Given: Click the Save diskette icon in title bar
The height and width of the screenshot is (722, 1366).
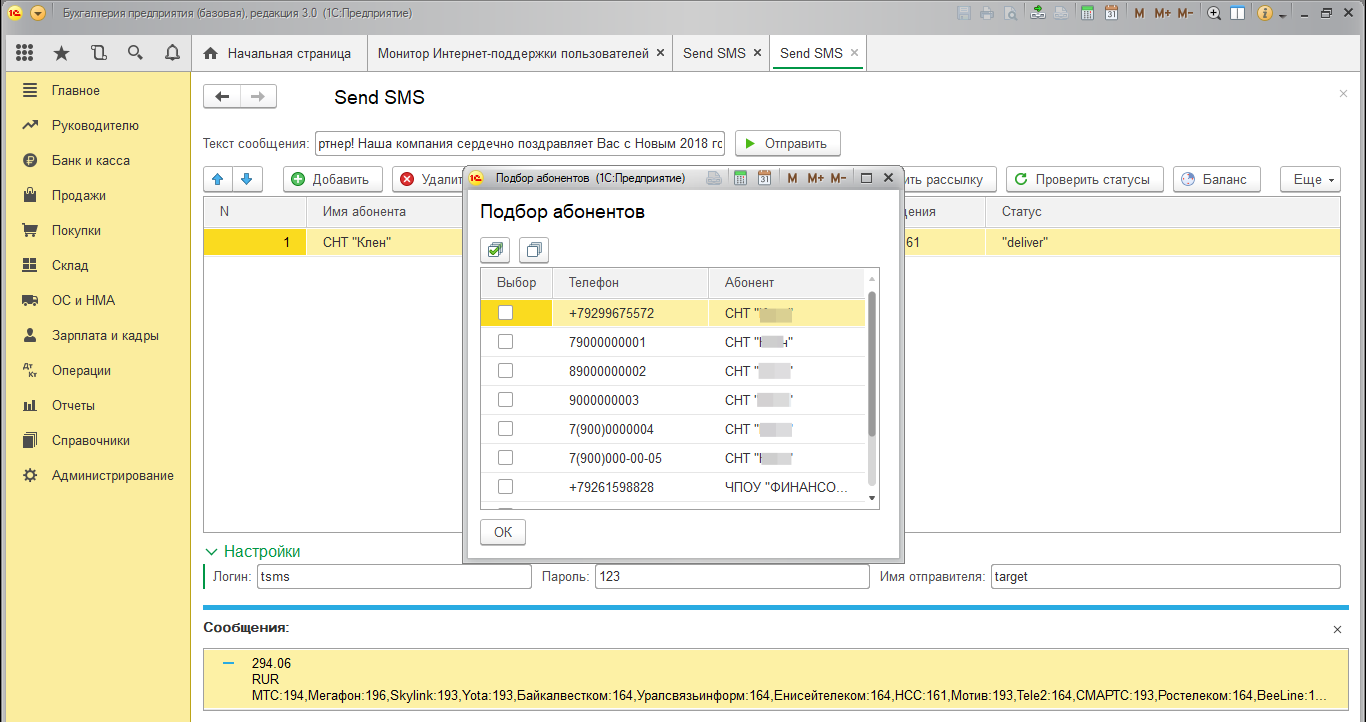Looking at the screenshot, I should (964, 13).
